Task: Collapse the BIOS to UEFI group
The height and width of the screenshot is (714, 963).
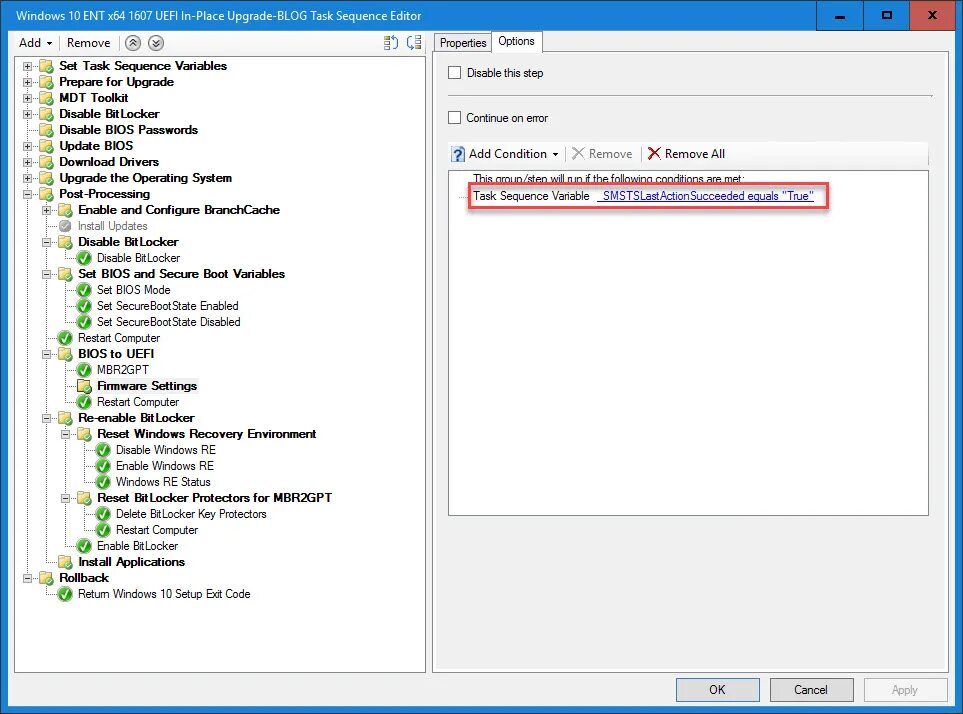Action: [x=46, y=354]
